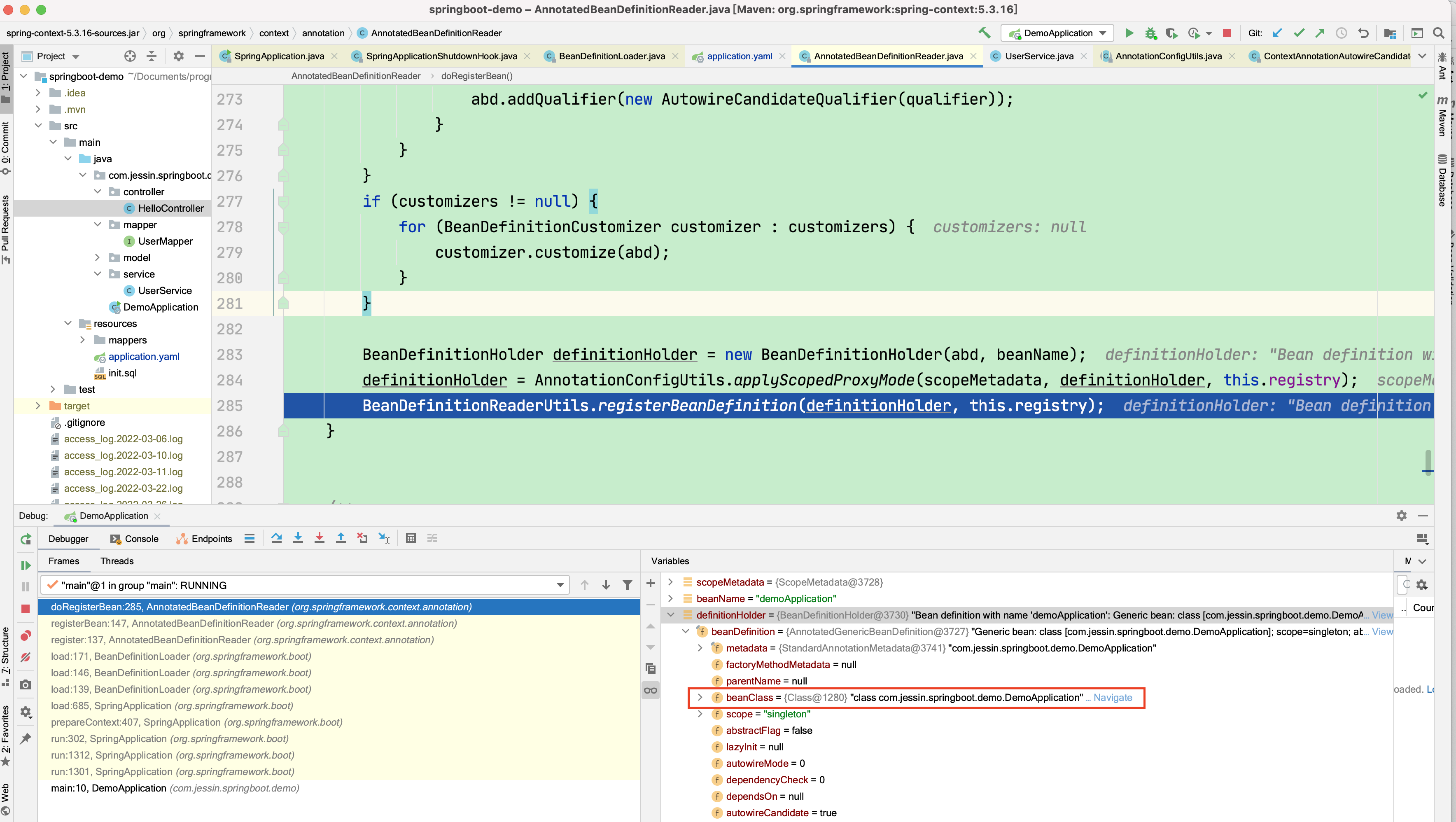Image resolution: width=1456 pixels, height=822 pixels.
Task: Open the DemoApplication run configuration dropdown
Action: (x=1057, y=33)
